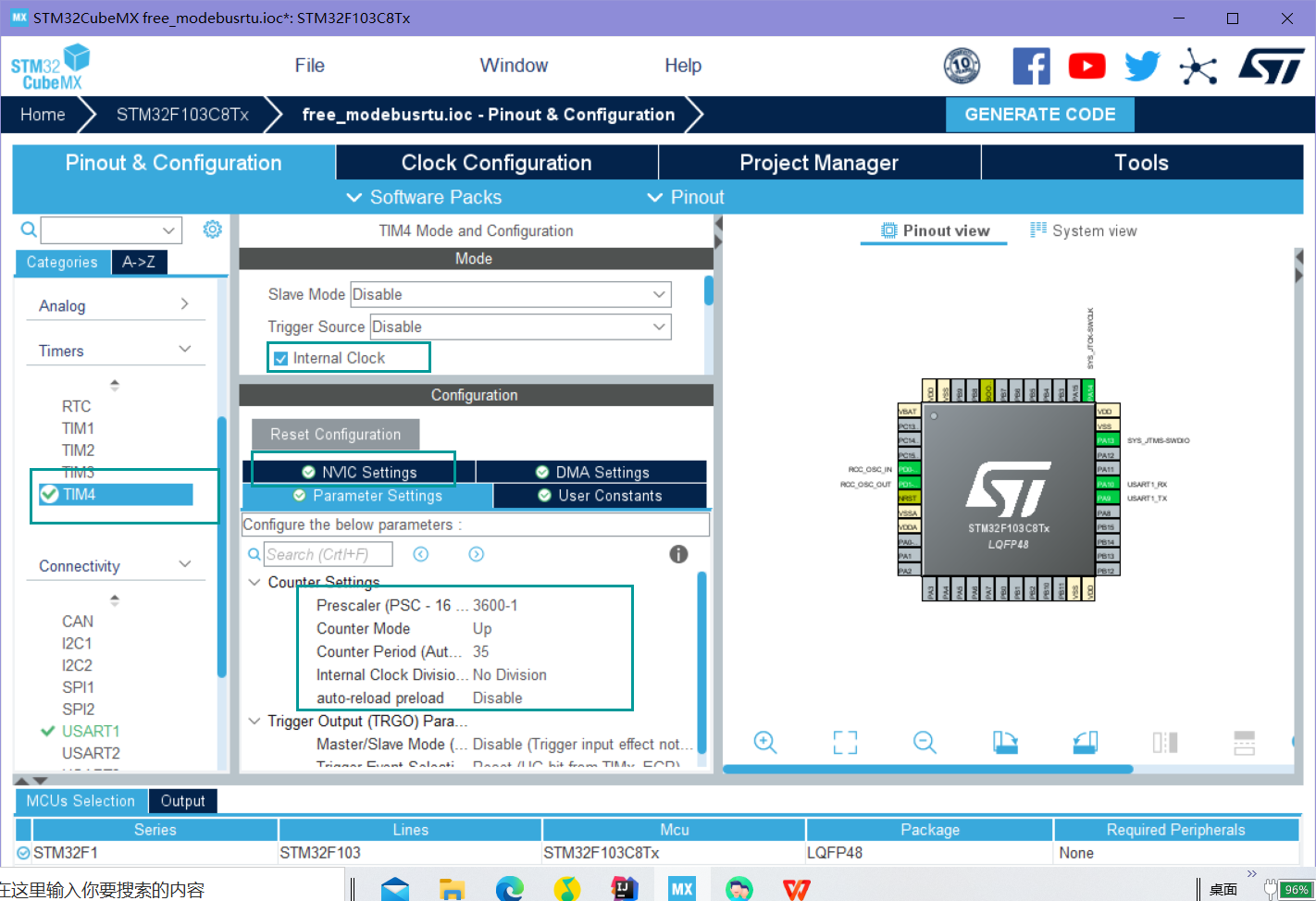Zoom in on the pinout chip view
Screen dimensions: 1316x901
764,742
